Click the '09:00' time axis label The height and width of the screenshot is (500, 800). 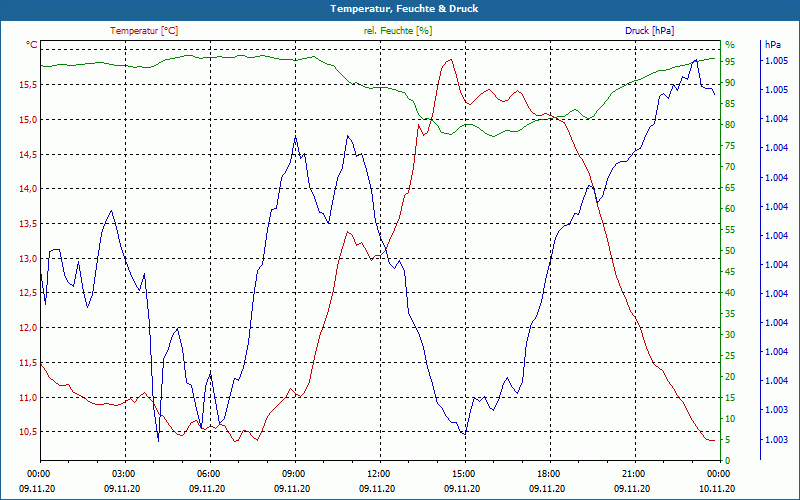[294, 474]
